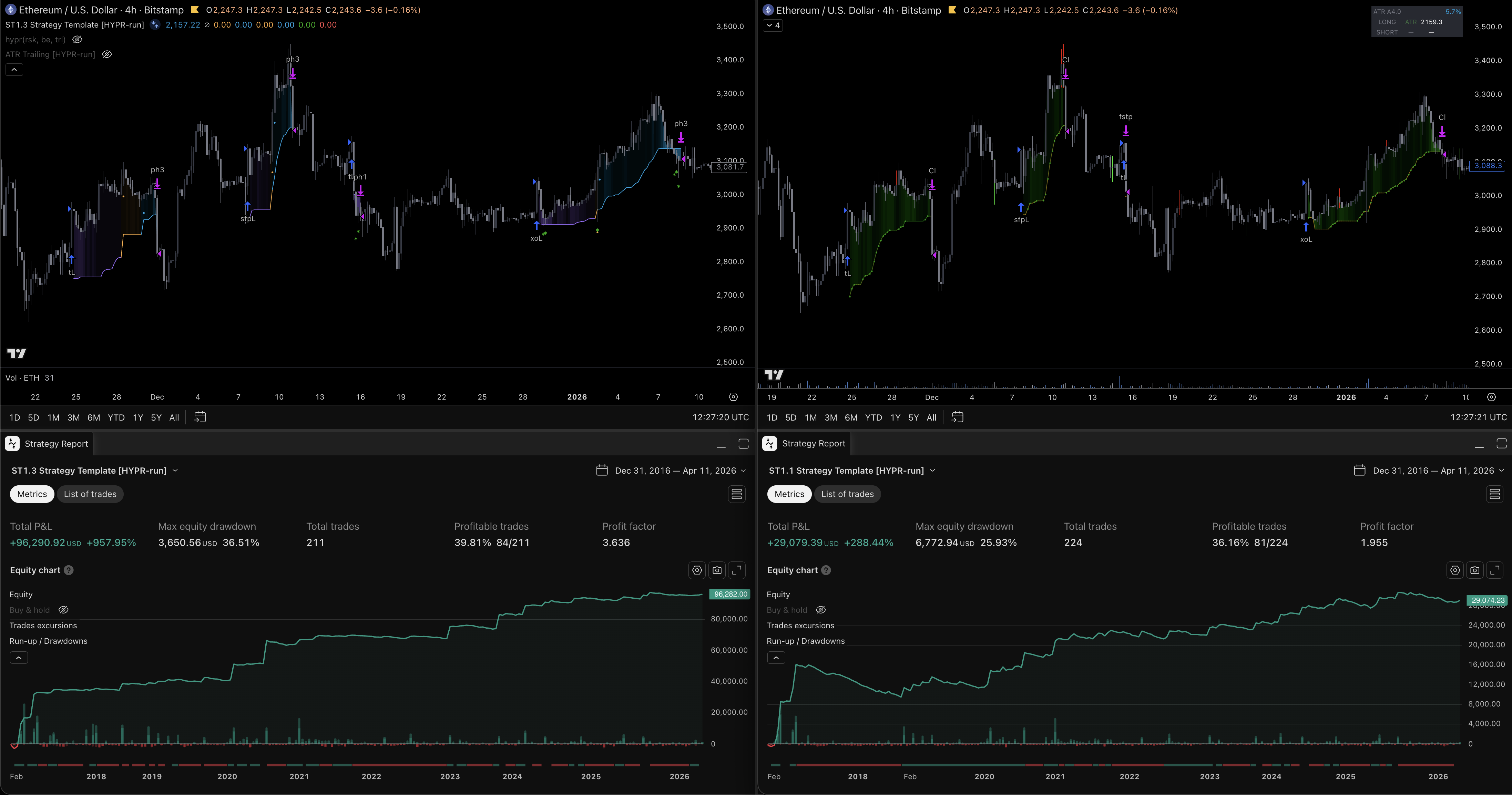Open go-to-date calendar in right chart
Screen dimensions: 1512x795
pos(957,417)
